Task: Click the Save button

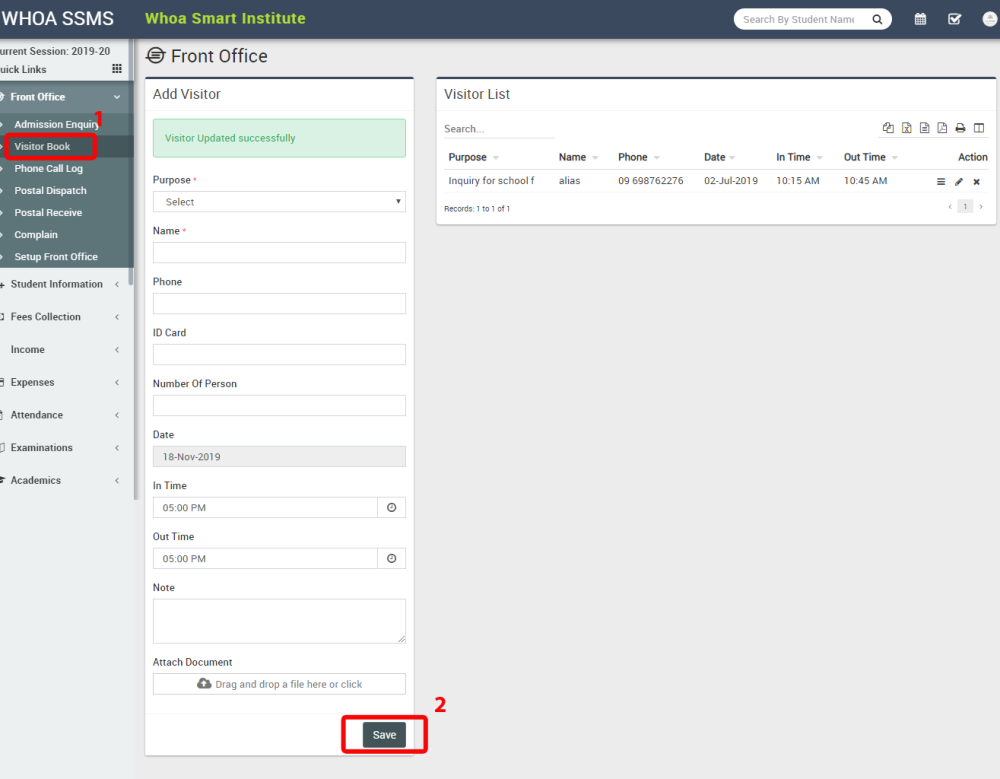Action: (x=385, y=734)
